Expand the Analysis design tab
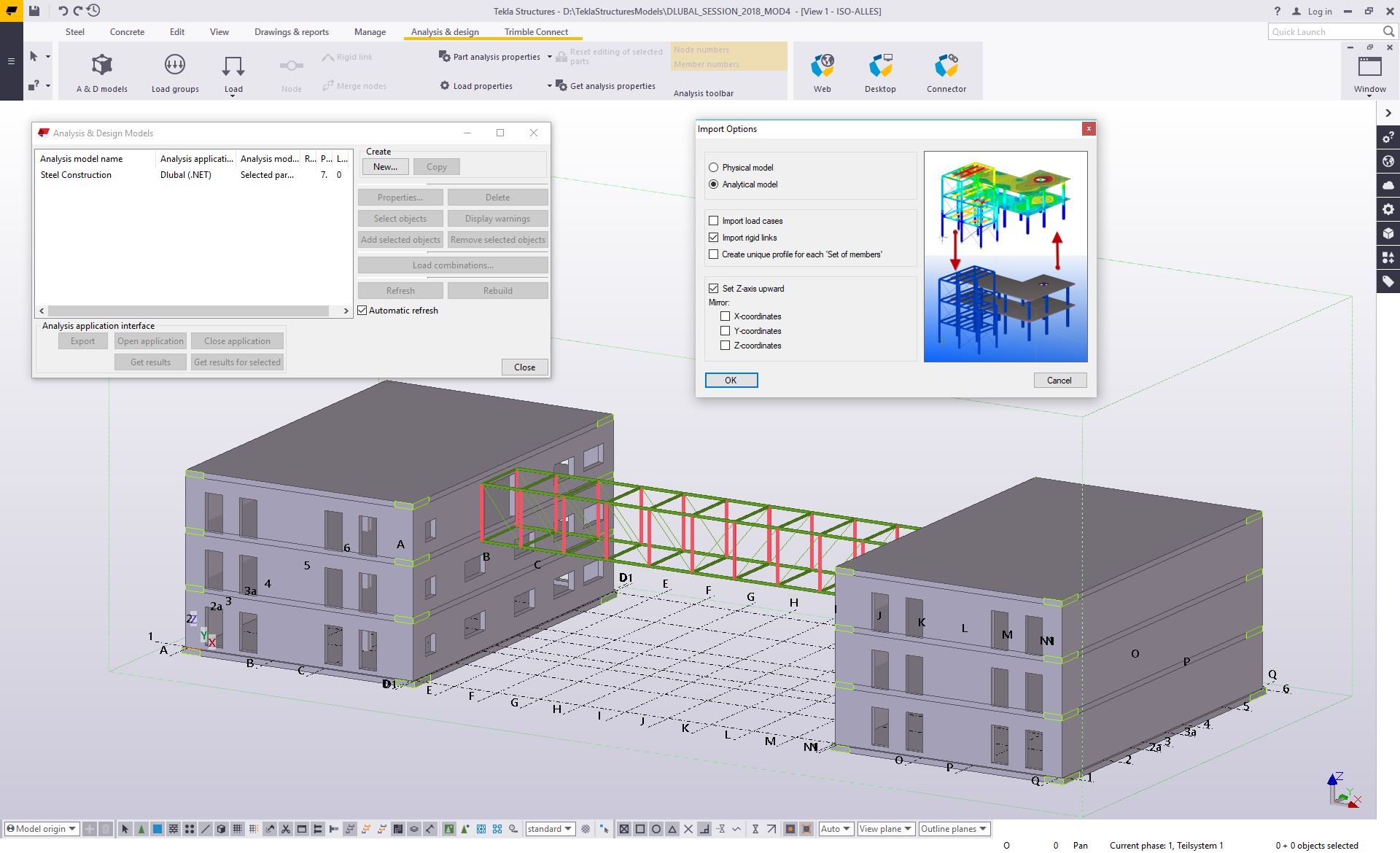 coord(445,31)
